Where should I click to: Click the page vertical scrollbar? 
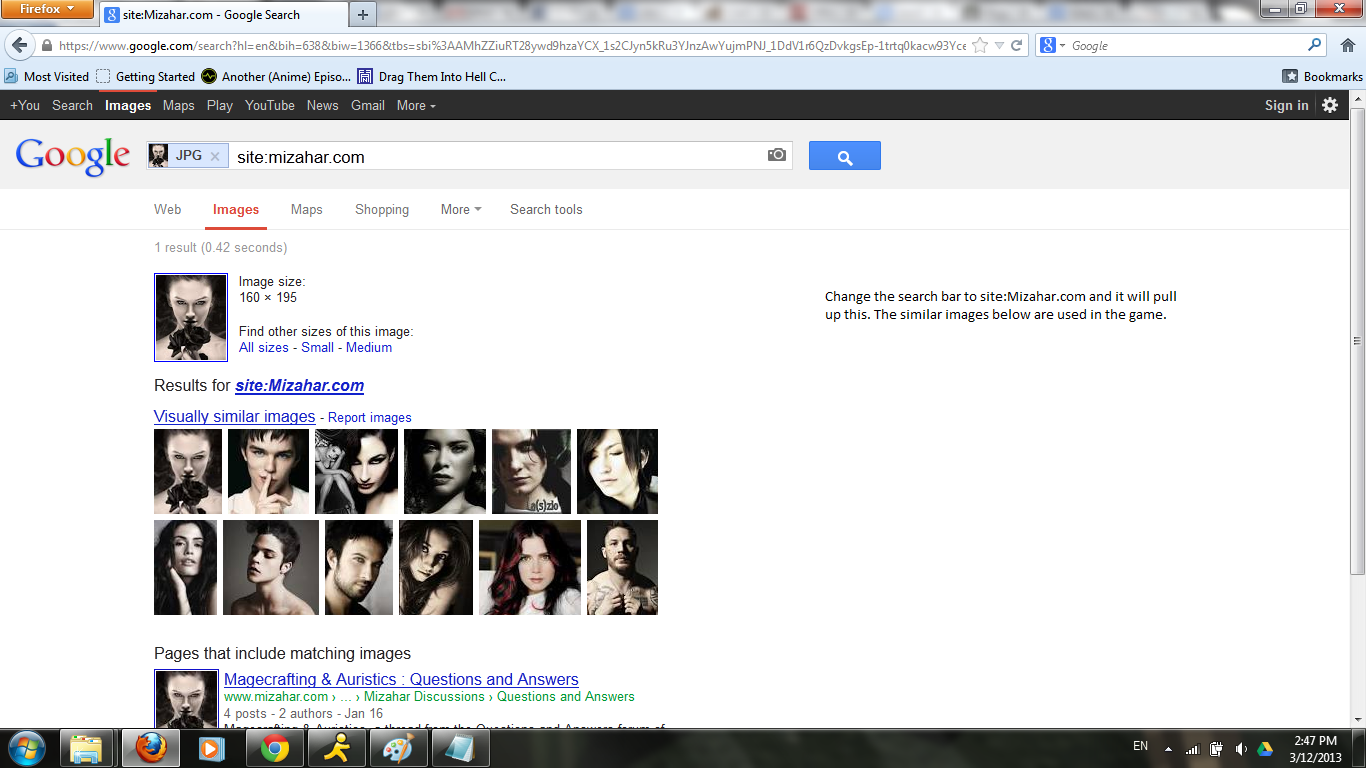point(1357,340)
